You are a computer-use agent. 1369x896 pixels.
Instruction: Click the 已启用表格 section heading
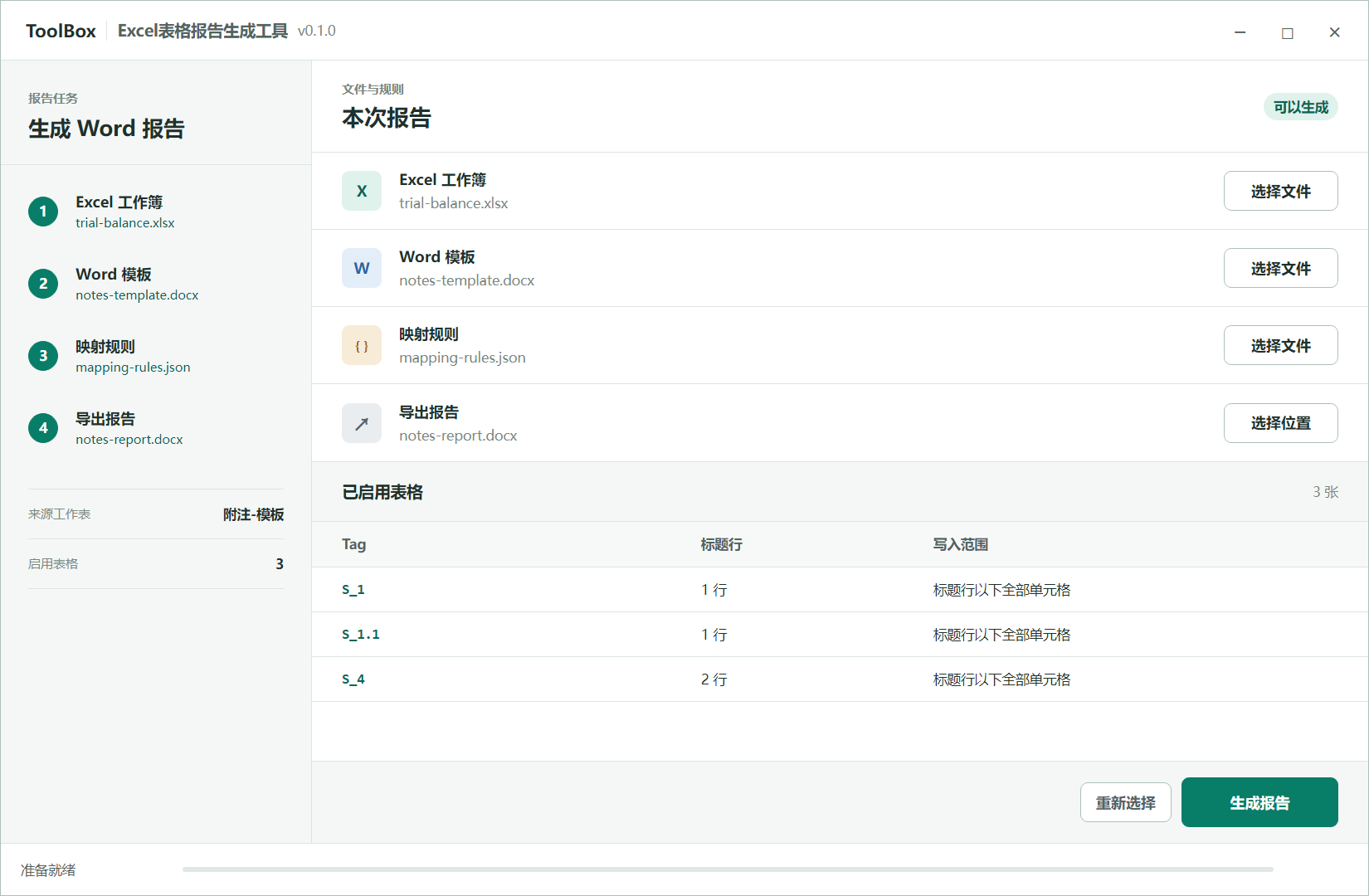[382, 492]
